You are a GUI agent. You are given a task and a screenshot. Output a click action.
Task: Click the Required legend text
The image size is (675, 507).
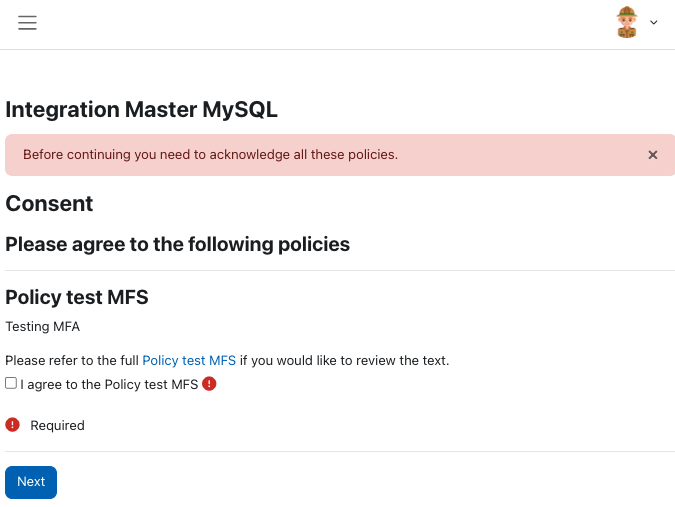(x=57, y=425)
